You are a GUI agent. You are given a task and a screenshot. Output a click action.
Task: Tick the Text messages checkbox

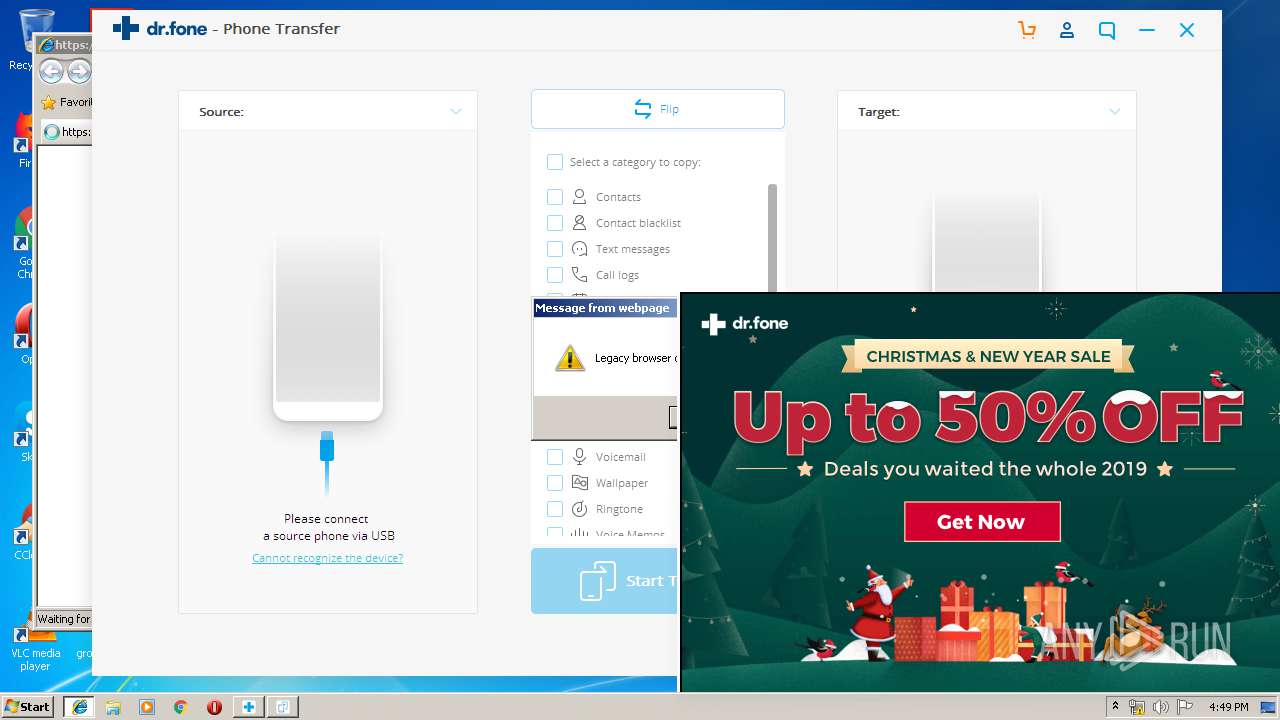[x=555, y=249]
